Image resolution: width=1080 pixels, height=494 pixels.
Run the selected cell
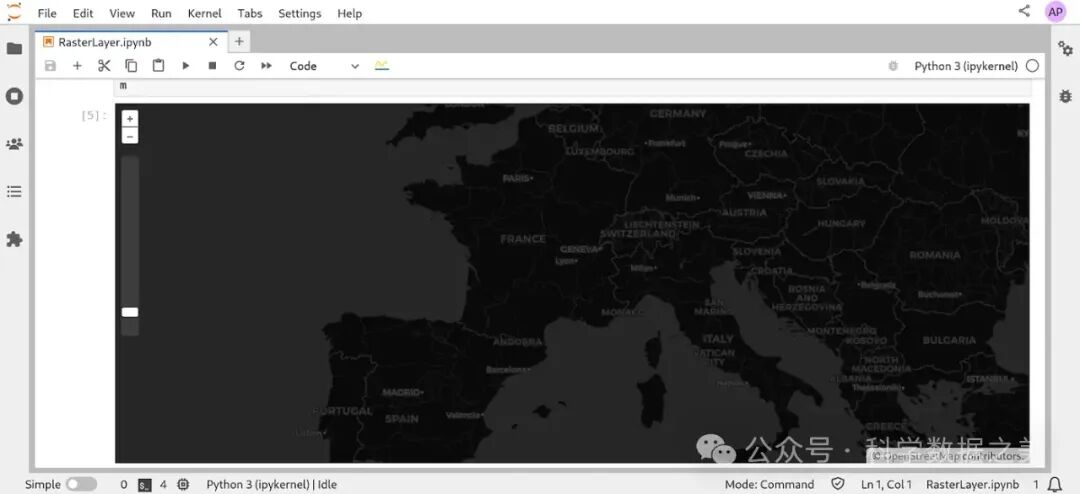tap(185, 66)
